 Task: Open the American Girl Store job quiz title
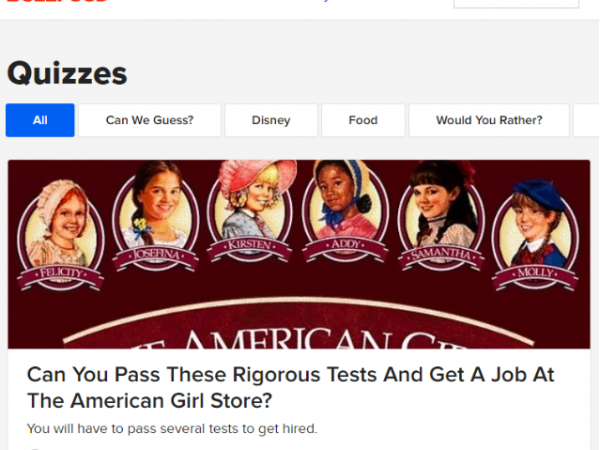[291, 388]
